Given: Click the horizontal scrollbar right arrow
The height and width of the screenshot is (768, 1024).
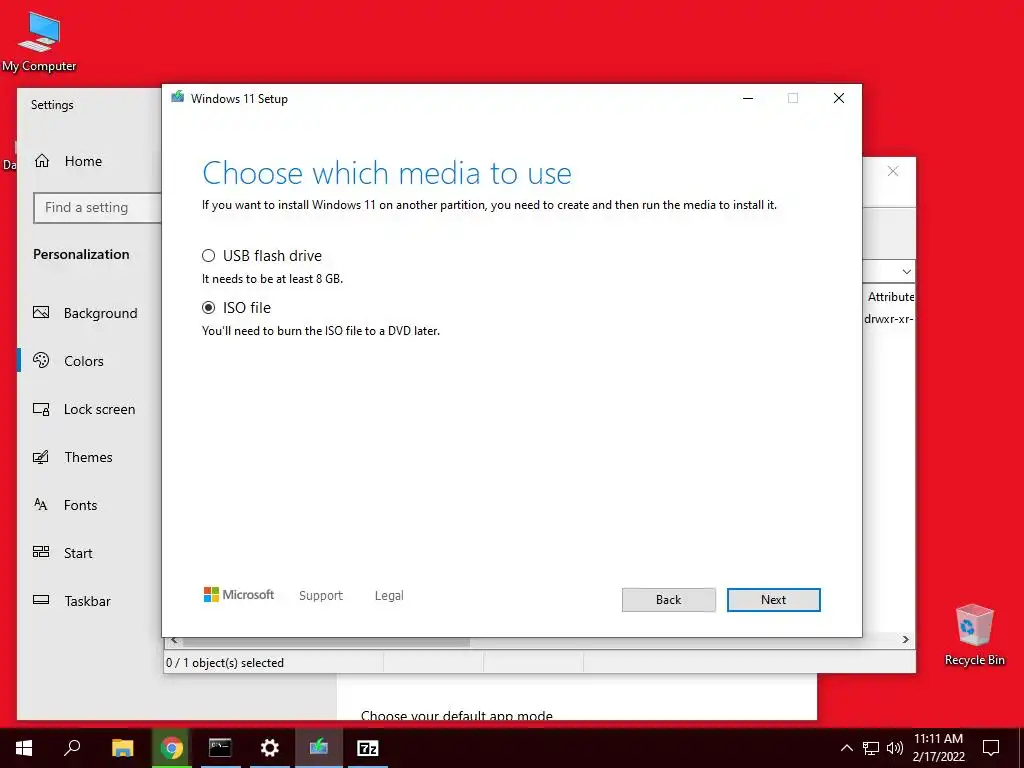Looking at the screenshot, I should [x=905, y=640].
